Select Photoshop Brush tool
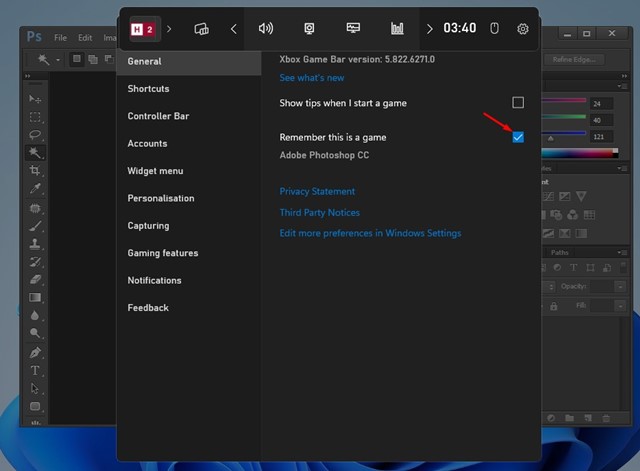 [35, 226]
